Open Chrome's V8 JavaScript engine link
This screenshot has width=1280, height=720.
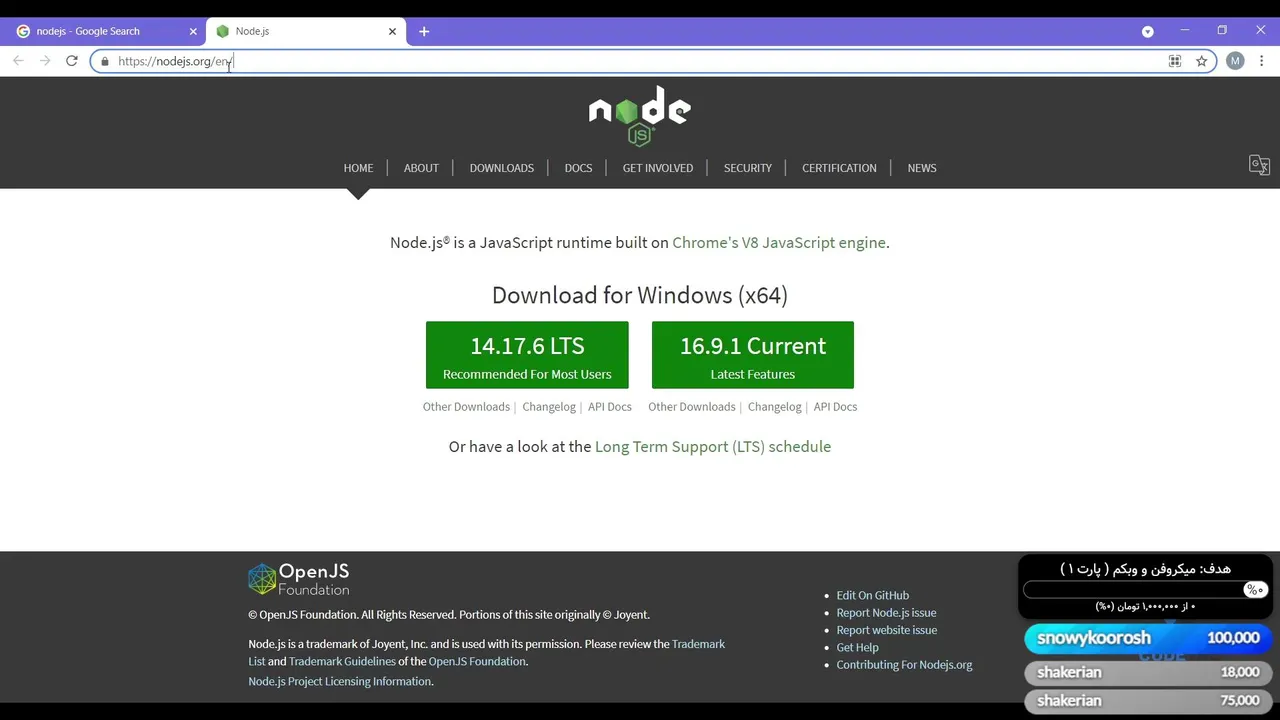[x=779, y=243]
